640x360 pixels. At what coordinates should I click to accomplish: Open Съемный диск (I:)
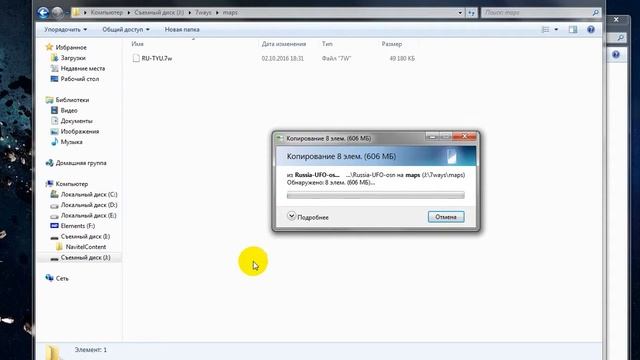point(85,236)
